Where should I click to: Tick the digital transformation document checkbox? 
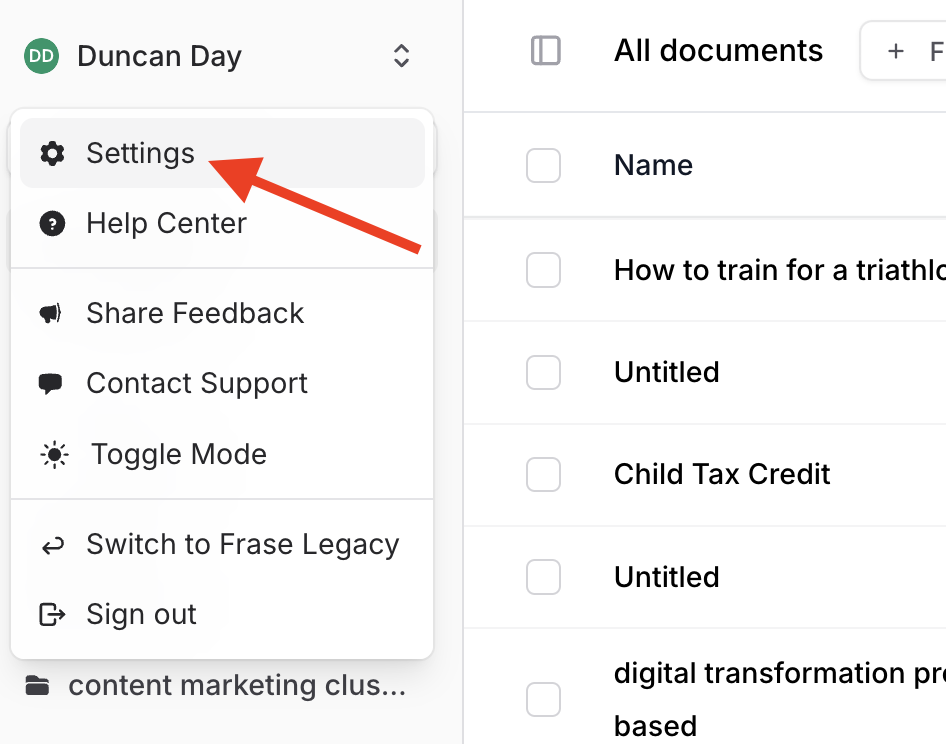543,699
